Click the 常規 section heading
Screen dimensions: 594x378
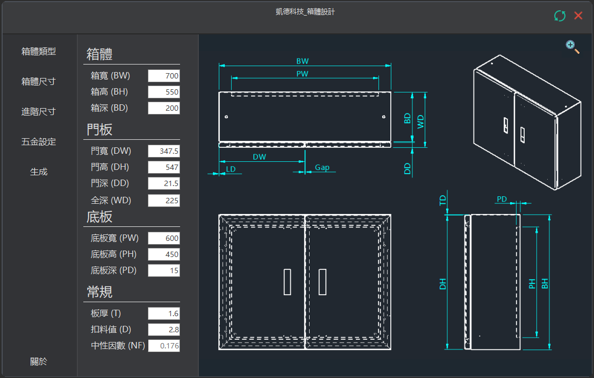99,292
